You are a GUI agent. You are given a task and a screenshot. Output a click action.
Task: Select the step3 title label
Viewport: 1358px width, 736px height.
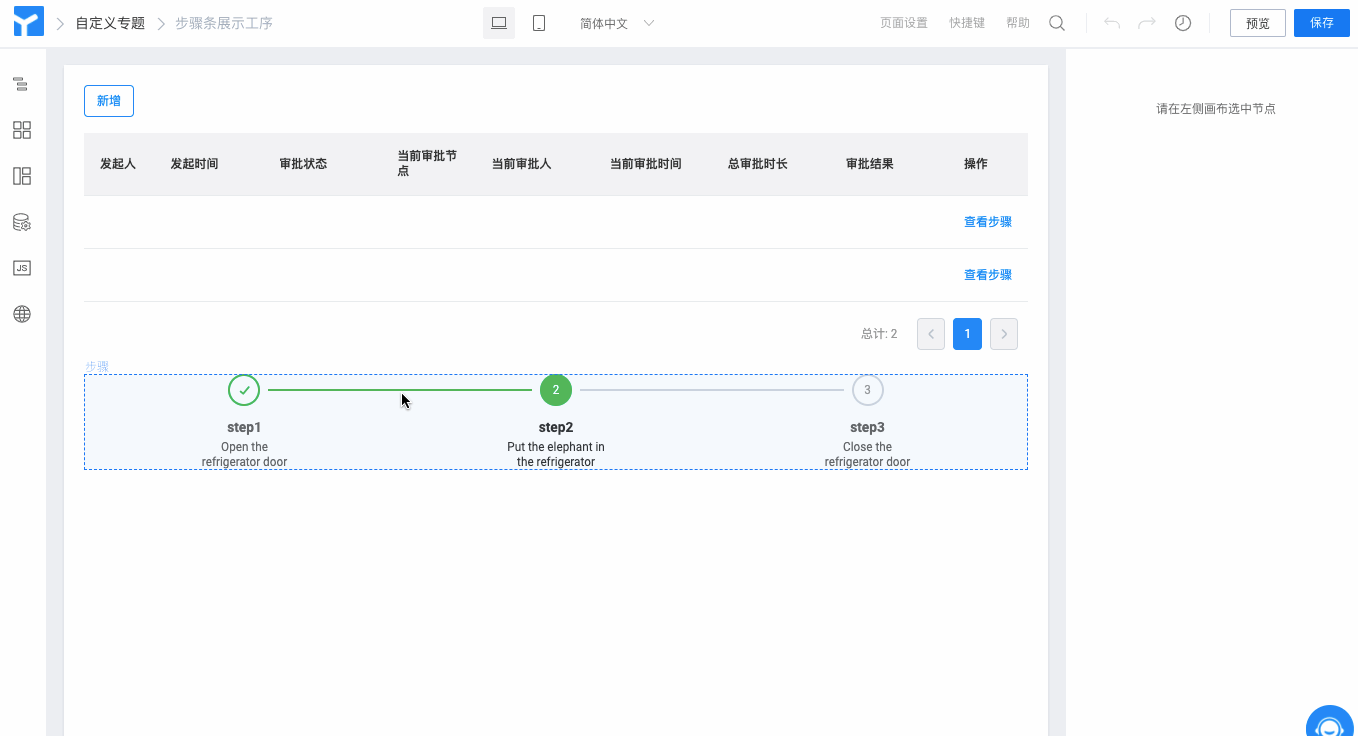[867, 428]
